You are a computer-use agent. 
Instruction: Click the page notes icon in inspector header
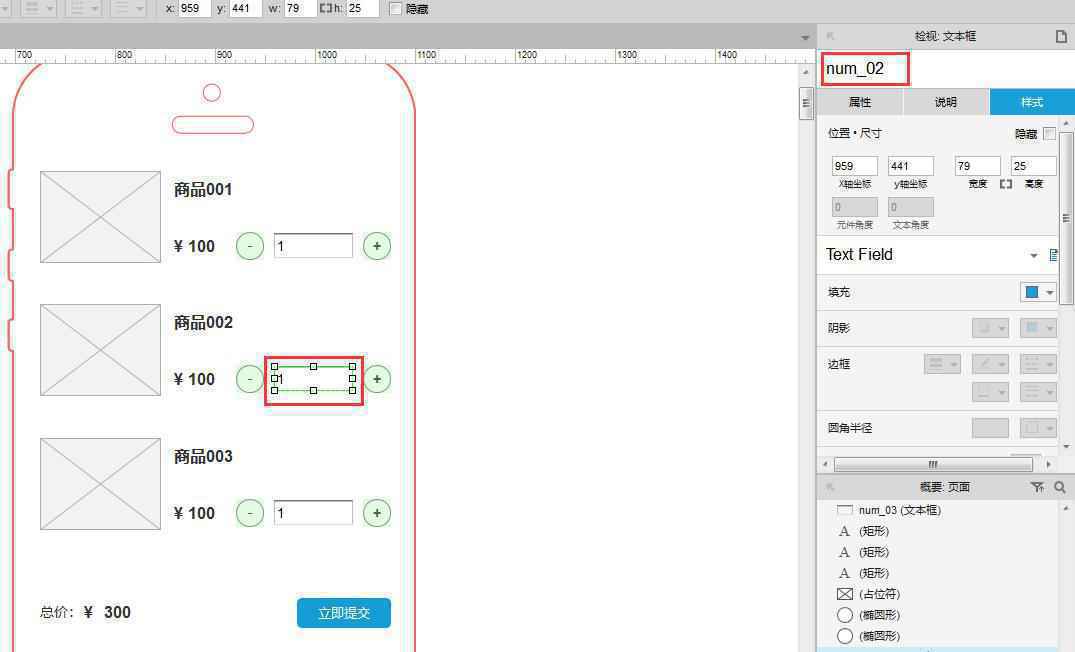click(1061, 36)
